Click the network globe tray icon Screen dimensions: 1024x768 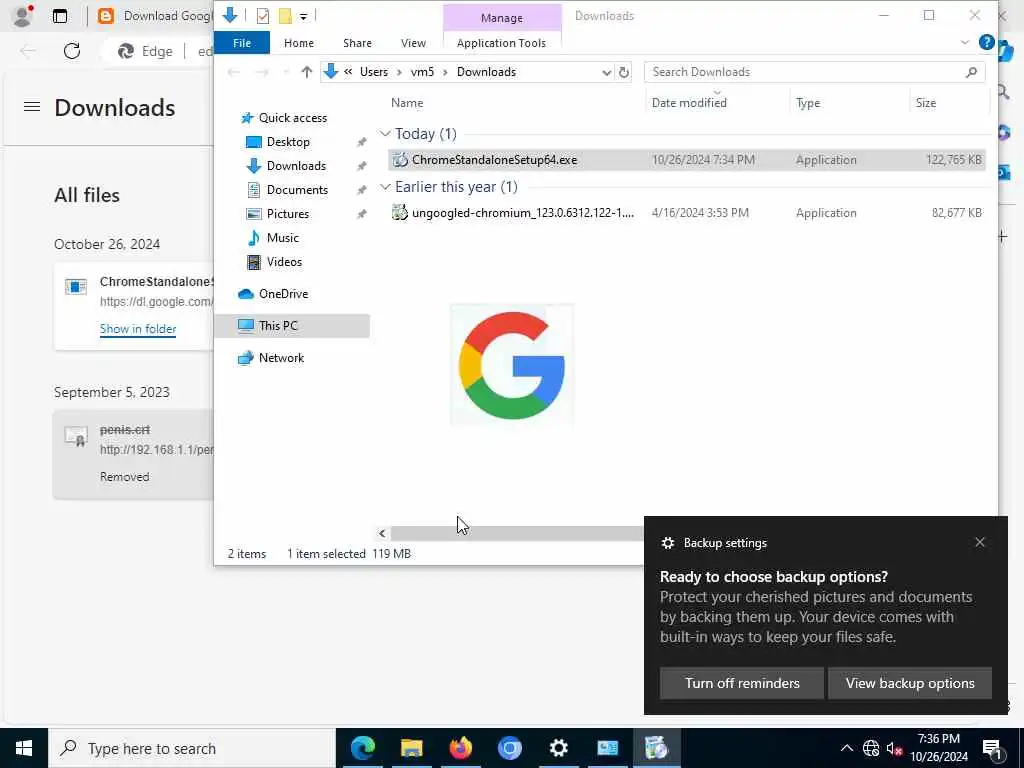[x=871, y=748]
